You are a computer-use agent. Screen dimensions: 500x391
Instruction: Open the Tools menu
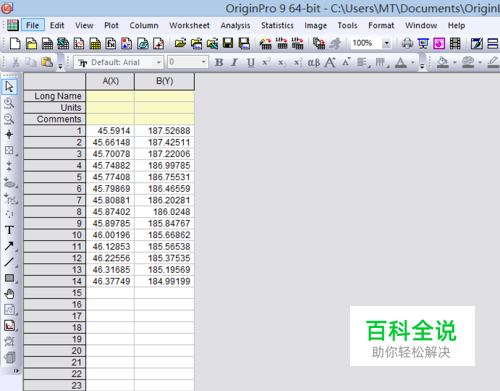click(347, 25)
